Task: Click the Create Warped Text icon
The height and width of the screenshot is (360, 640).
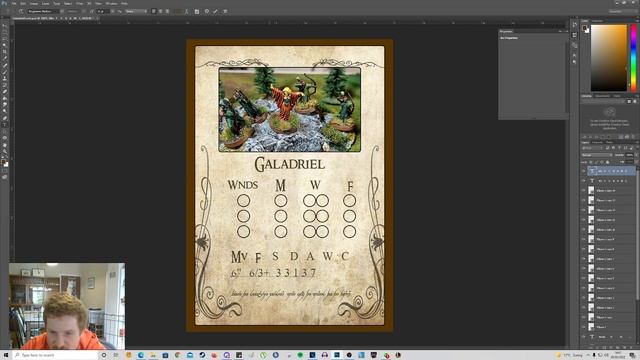Action: click(186, 11)
